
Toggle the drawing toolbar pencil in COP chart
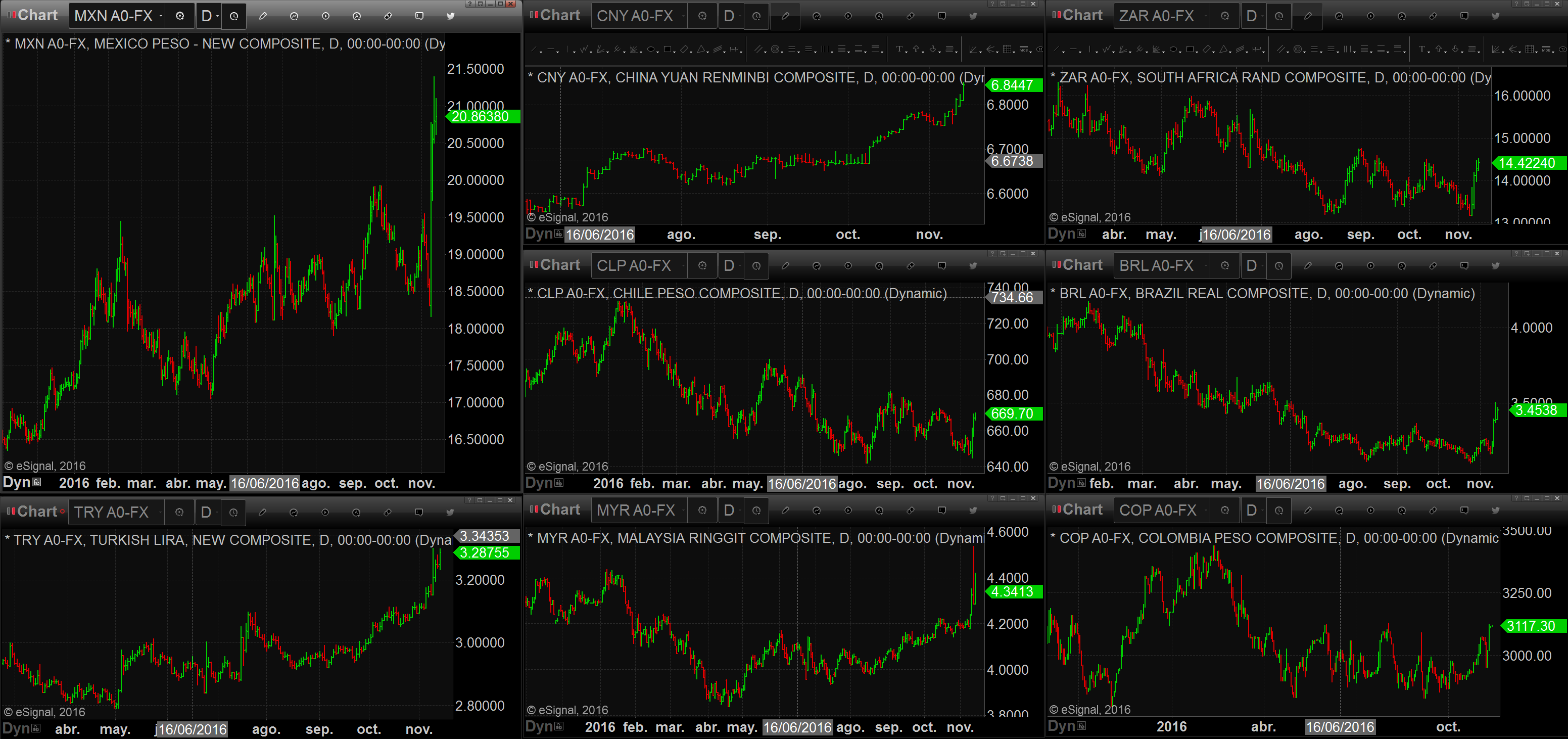[x=1307, y=510]
